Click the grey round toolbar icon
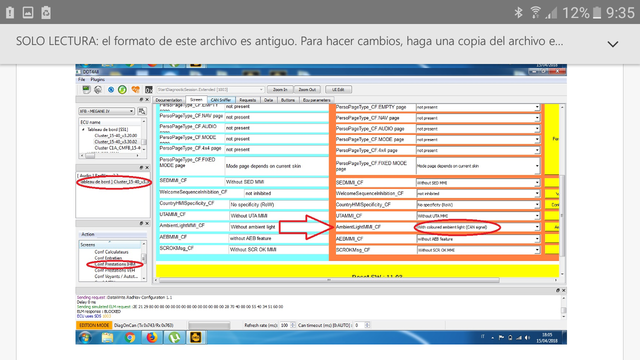This screenshot has width=640, height=360. tap(98, 89)
